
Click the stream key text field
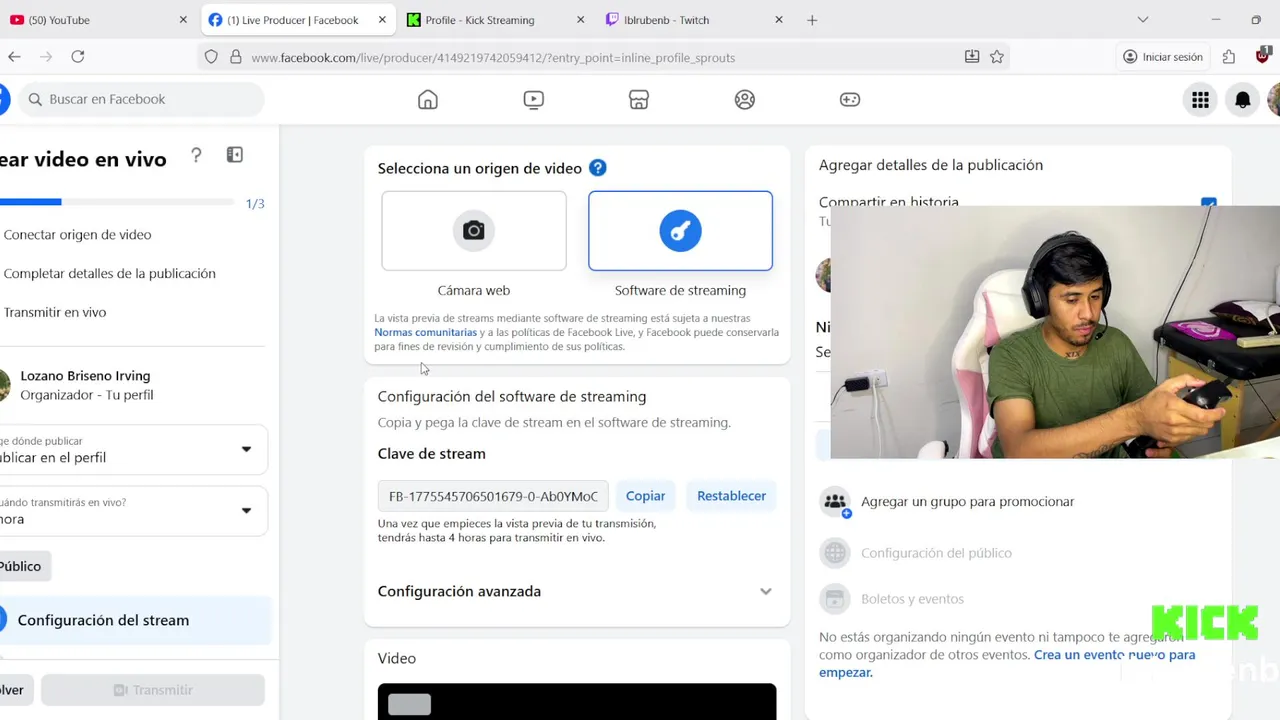493,496
